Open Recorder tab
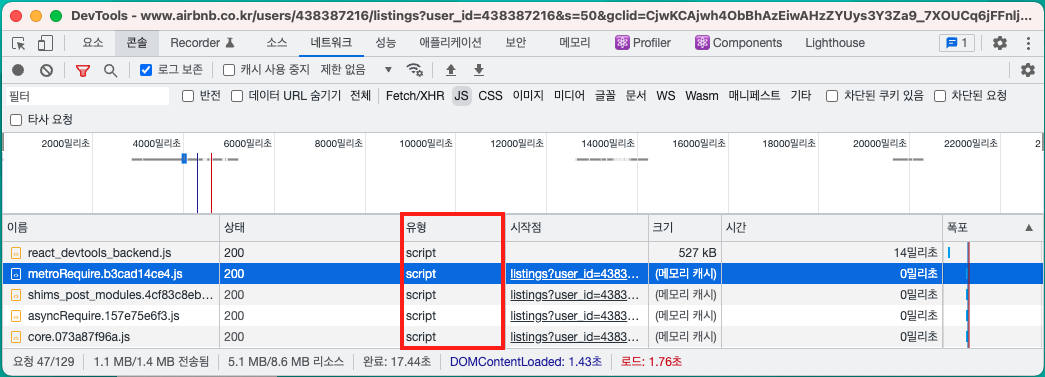 202,43
